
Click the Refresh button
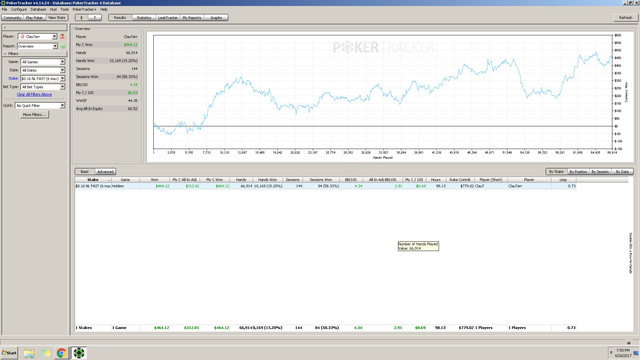626,18
